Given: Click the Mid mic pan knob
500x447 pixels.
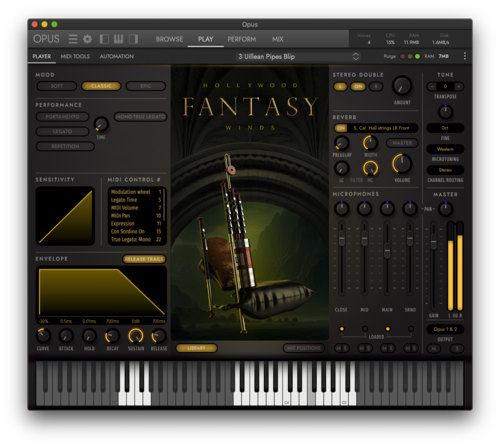Looking at the screenshot, I should 364,209.
